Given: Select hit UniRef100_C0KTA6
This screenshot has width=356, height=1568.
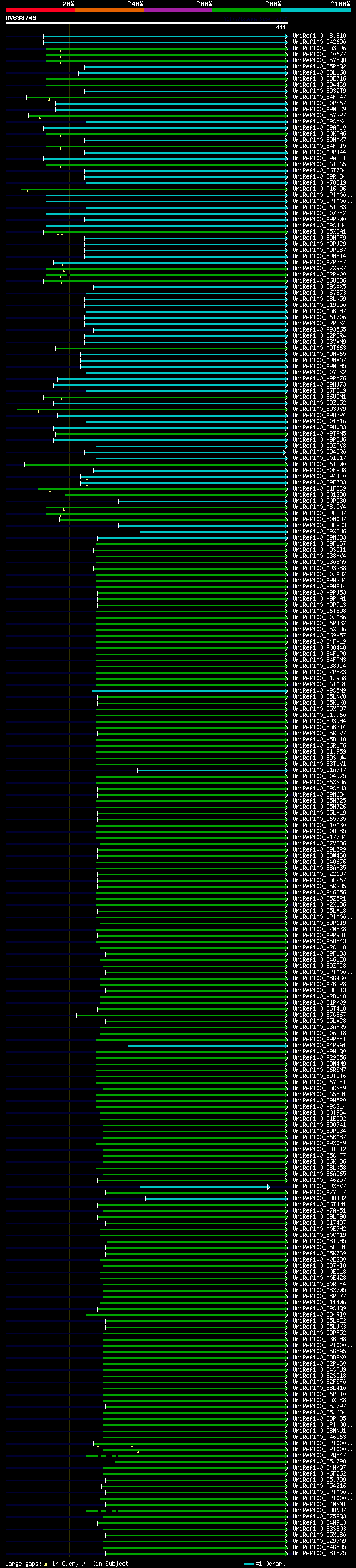Looking at the screenshot, I should coord(319,134).
